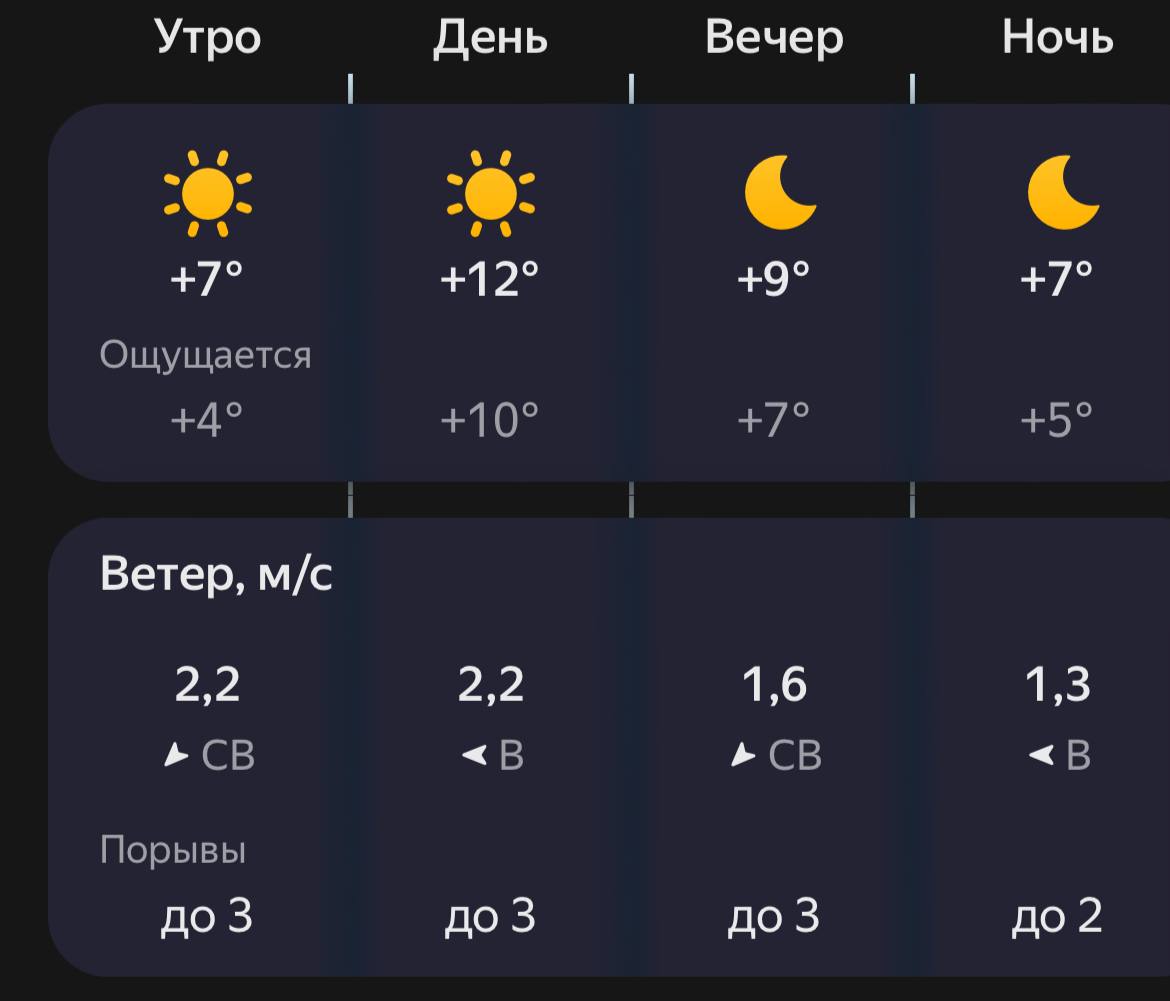Image resolution: width=1170 pixels, height=1001 pixels.
Task: Click the evening СВ wind direction arrow
Action: pyautogui.click(x=743, y=756)
